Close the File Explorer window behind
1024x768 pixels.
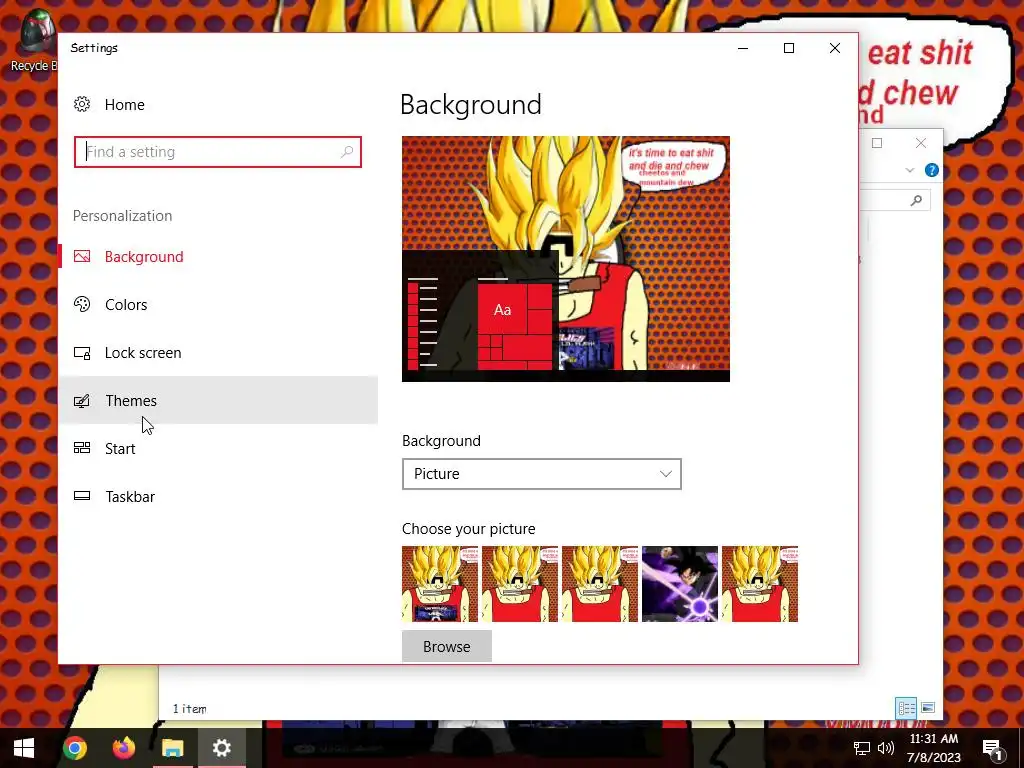coord(921,143)
